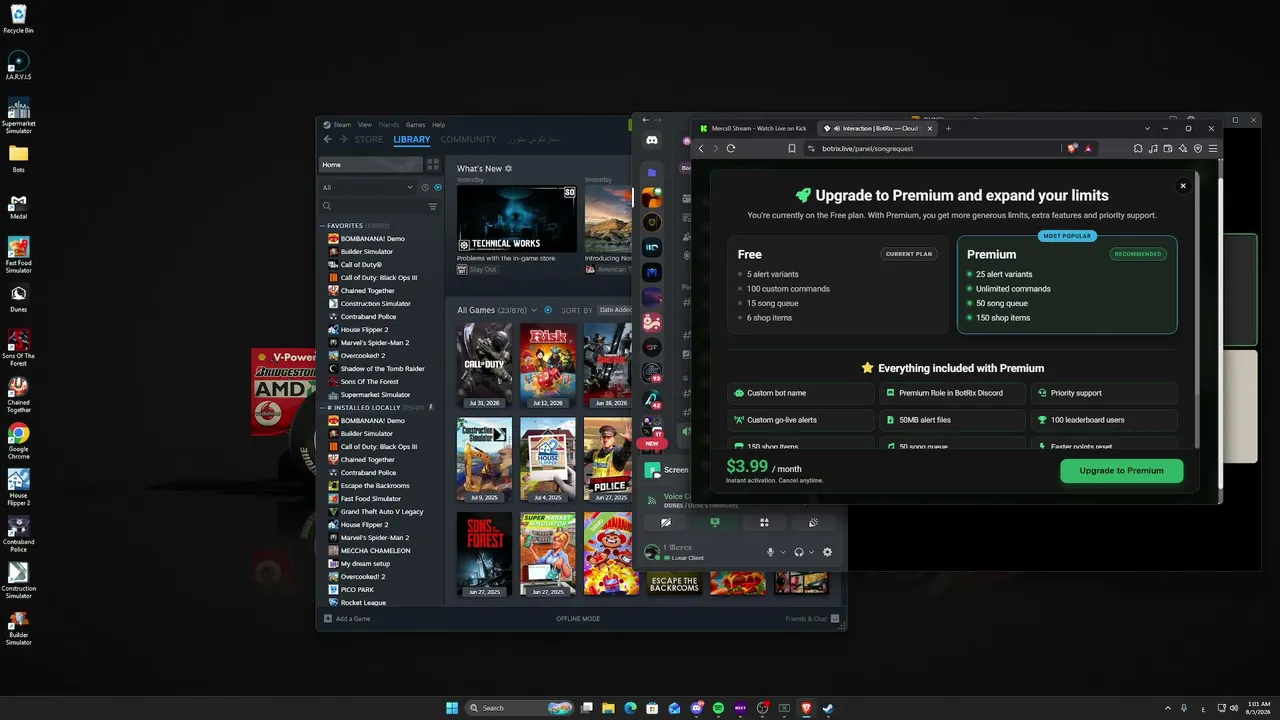The image size is (1280, 720).
Task: Go back in Steam navigation
Action: (x=327, y=140)
